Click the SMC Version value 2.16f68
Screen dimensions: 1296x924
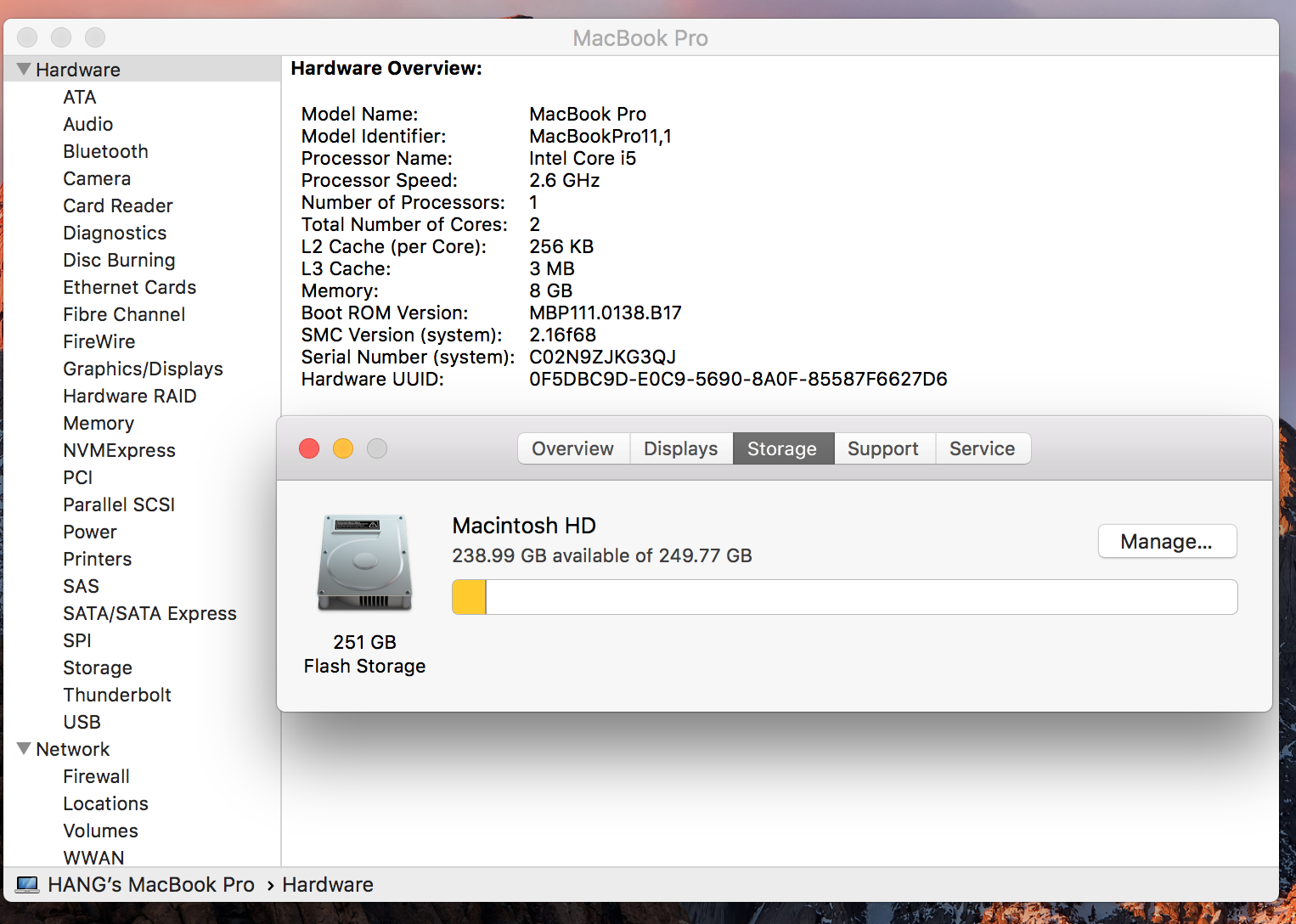point(563,335)
